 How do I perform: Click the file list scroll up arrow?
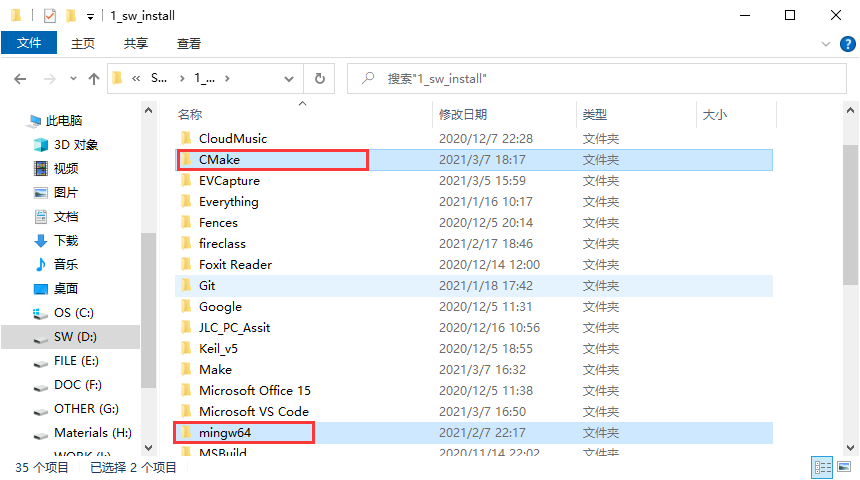850,110
